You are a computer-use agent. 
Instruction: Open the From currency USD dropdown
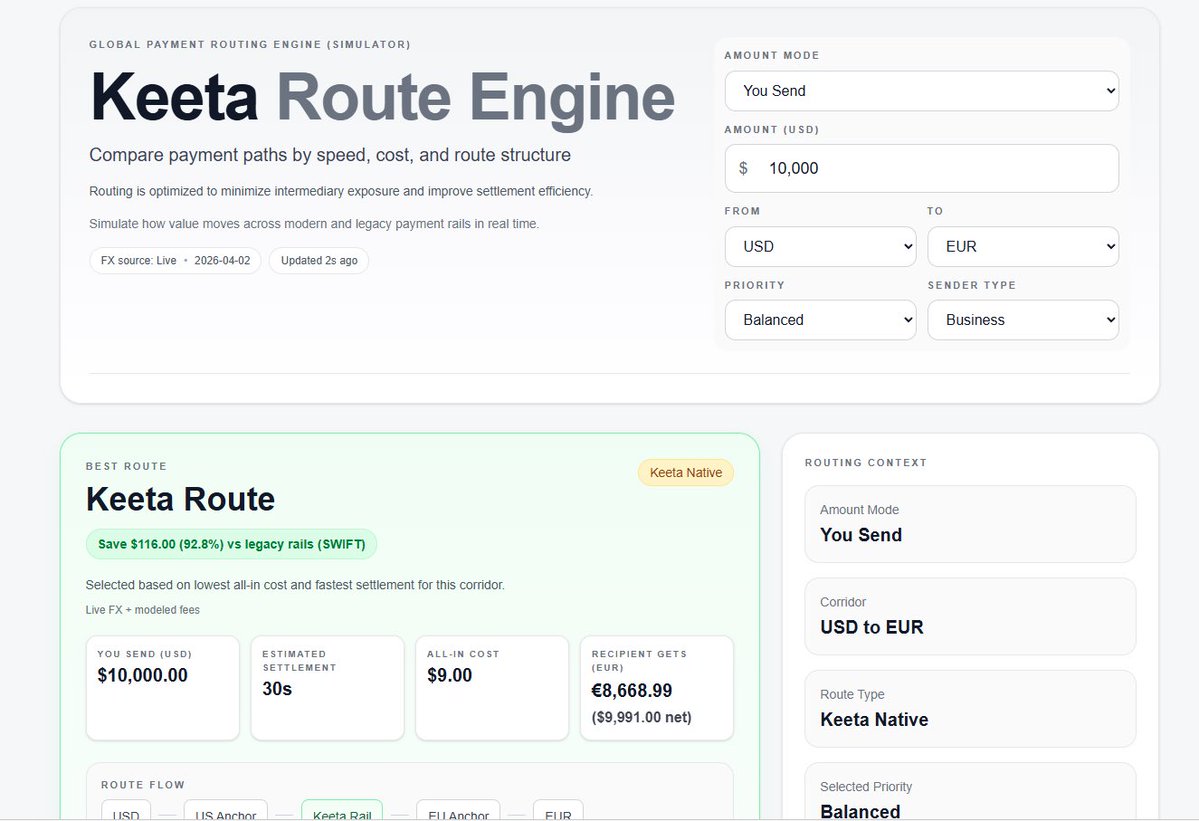820,246
